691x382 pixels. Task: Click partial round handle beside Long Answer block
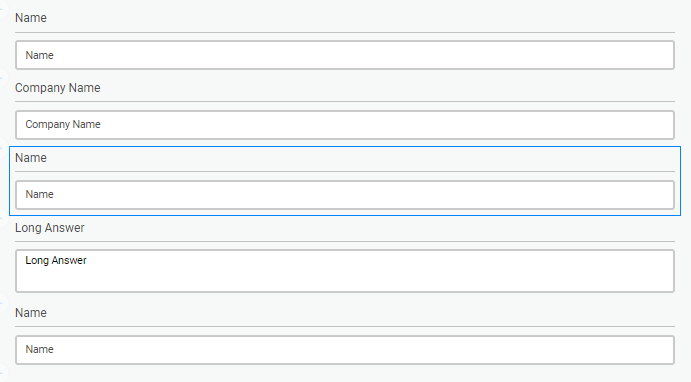(3, 218)
